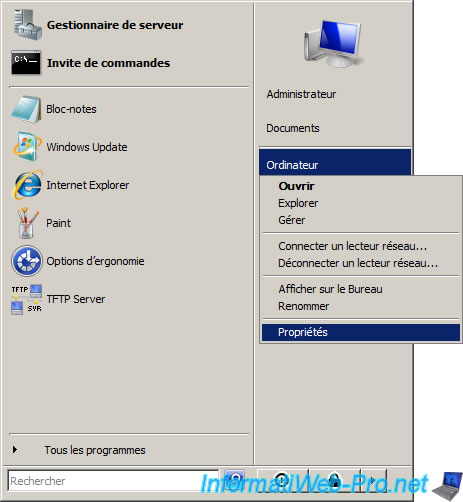Launch Internet Explorer icon
Screen dimensions: 463x502
point(28,185)
